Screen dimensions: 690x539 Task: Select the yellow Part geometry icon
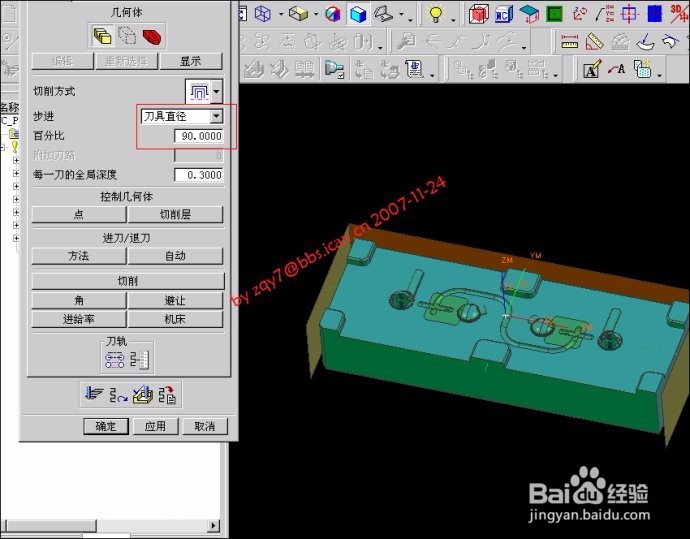103,36
